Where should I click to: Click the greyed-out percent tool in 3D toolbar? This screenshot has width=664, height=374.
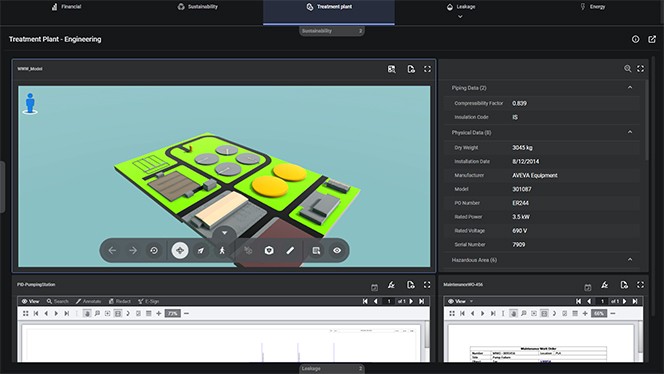tap(248, 251)
